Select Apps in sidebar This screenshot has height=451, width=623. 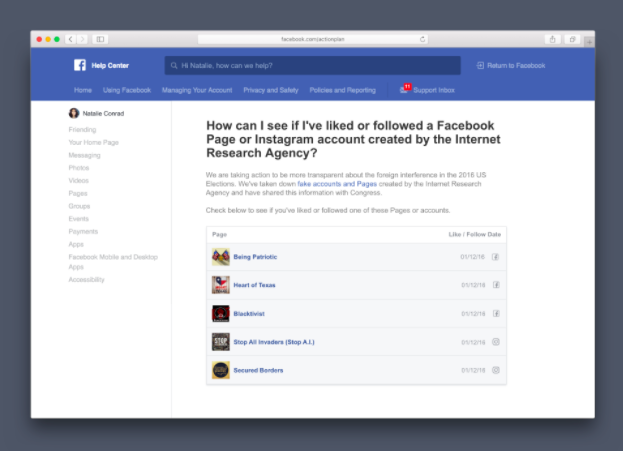click(x=76, y=244)
